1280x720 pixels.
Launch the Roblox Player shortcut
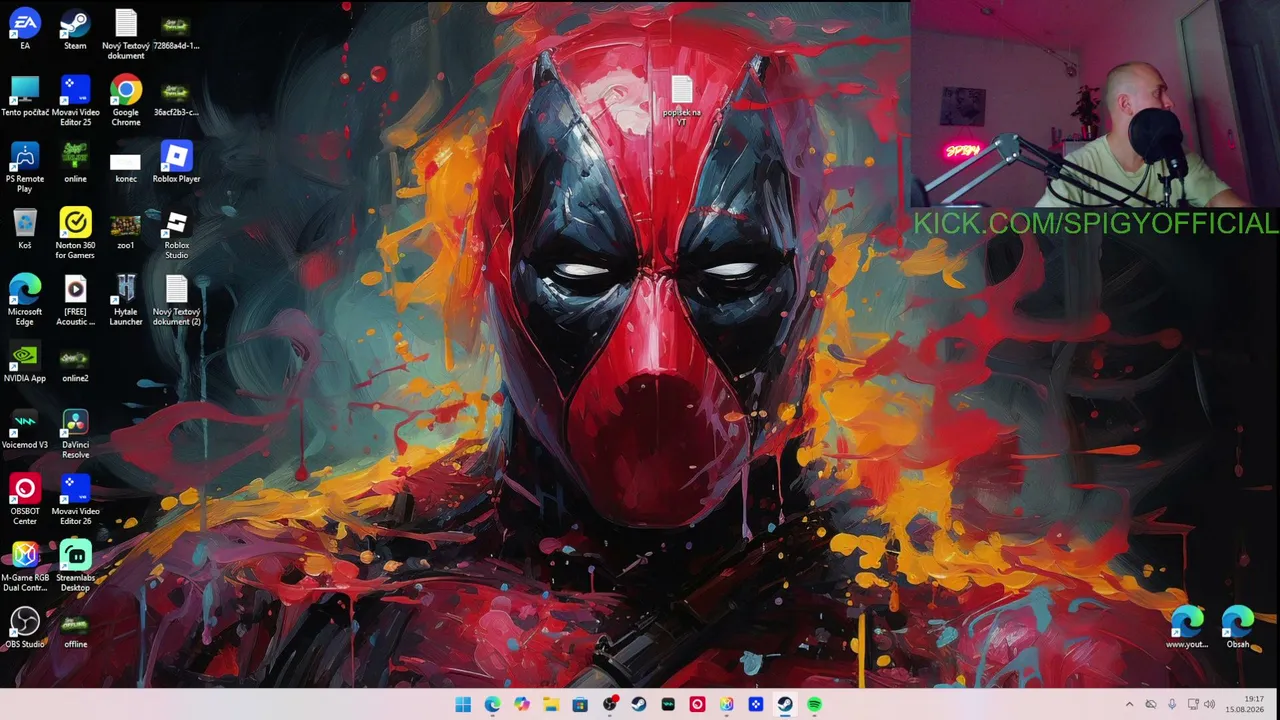[x=176, y=162]
